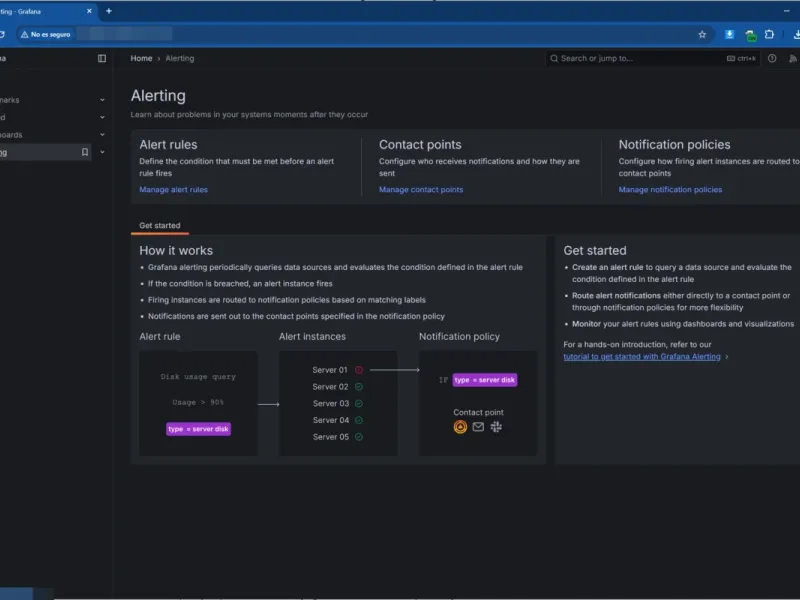Click the email envelope contact point icon
800x600 pixels.
478,427
